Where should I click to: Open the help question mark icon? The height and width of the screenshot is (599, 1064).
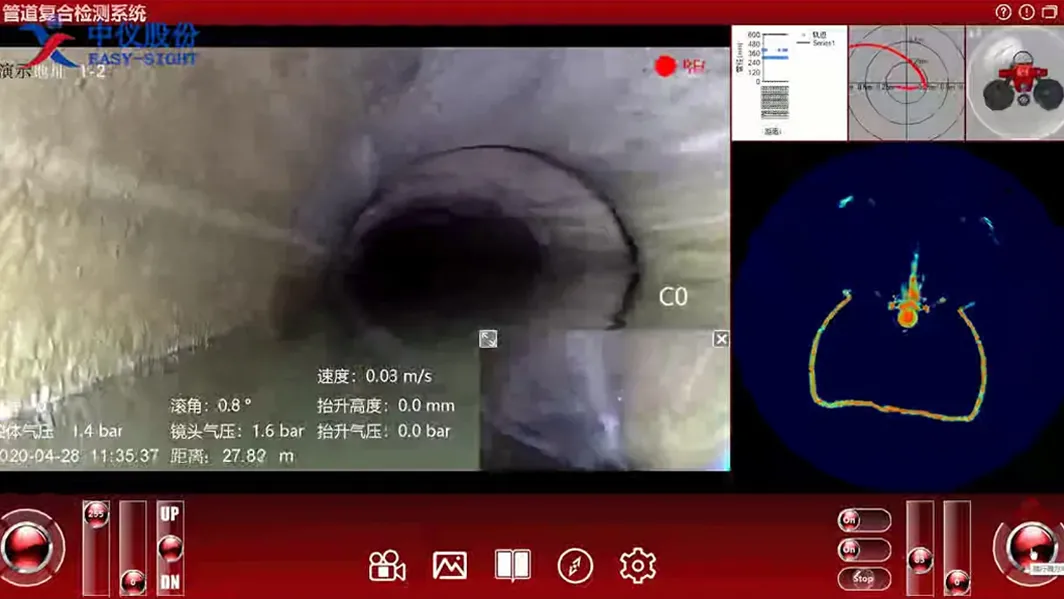[1002, 13]
